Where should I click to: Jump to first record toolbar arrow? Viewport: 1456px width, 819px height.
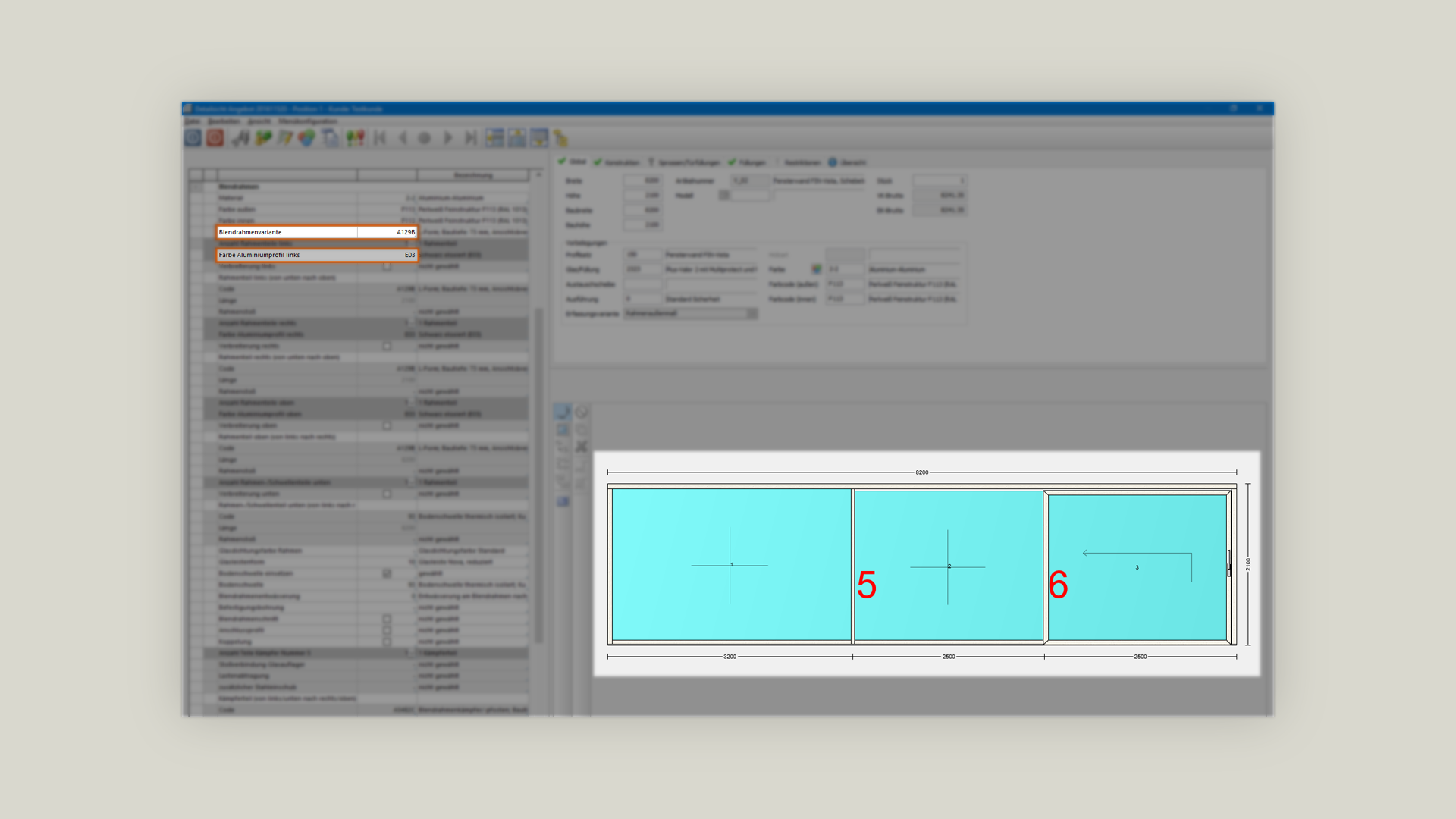(x=380, y=138)
